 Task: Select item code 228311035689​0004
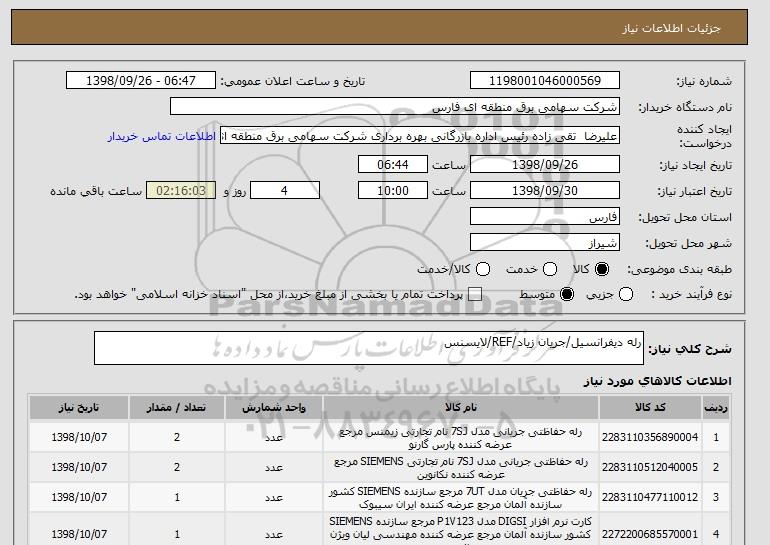650,437
